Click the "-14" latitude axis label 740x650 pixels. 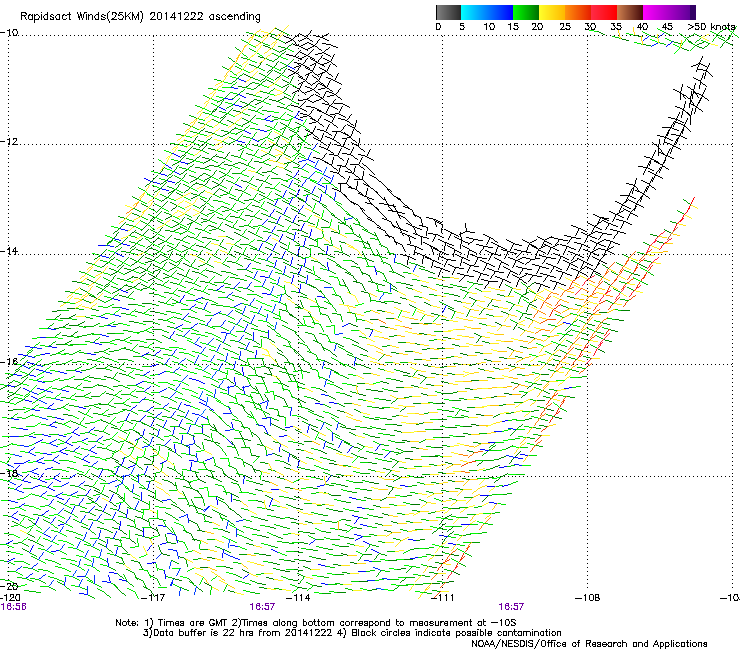tap(9, 251)
